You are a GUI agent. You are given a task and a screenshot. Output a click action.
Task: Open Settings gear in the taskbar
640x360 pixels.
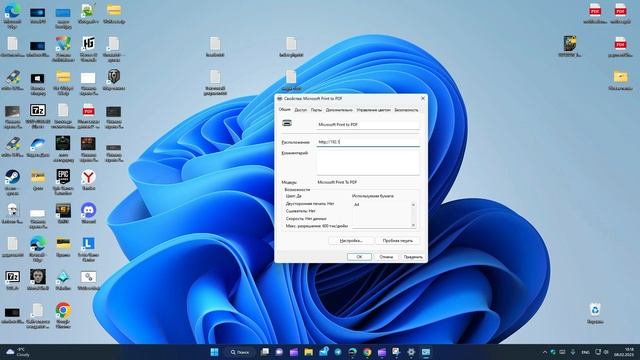click(411, 352)
